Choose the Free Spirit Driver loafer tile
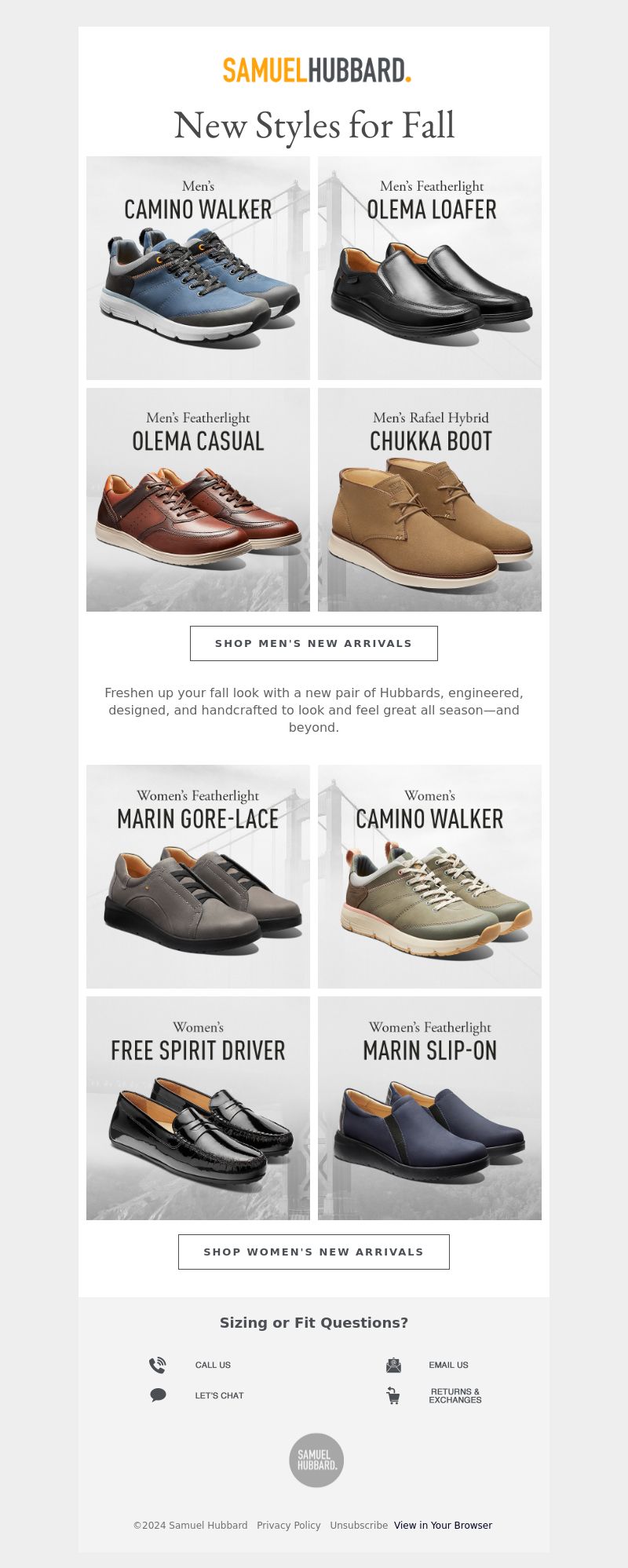The height and width of the screenshot is (1568, 628). [x=198, y=1108]
